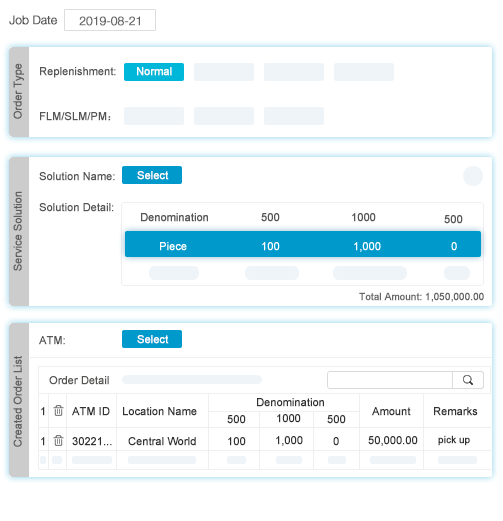Click the pick up remarks cell

click(x=454, y=440)
